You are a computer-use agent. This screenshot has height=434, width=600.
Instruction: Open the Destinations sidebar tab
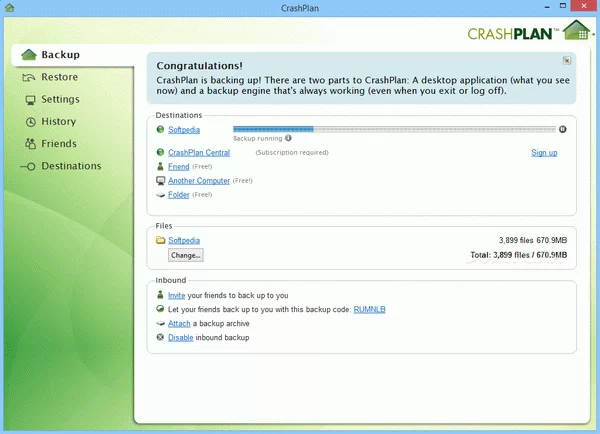tap(70, 166)
